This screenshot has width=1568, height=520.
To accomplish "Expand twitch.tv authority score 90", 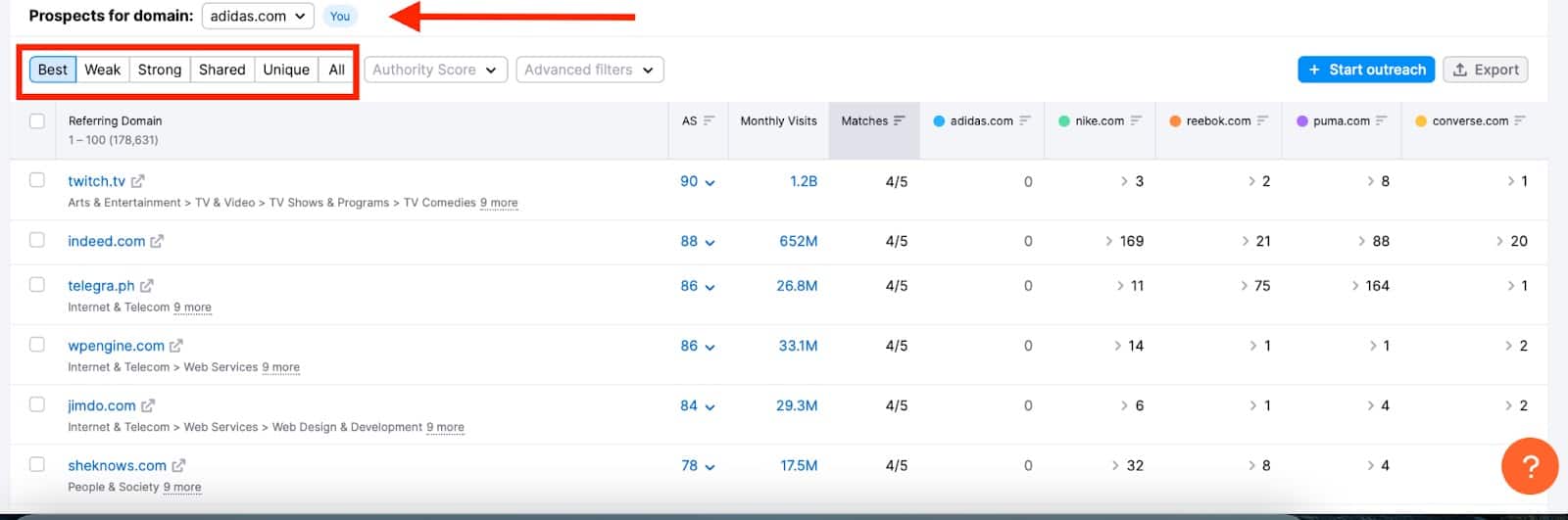I will click(x=698, y=181).
